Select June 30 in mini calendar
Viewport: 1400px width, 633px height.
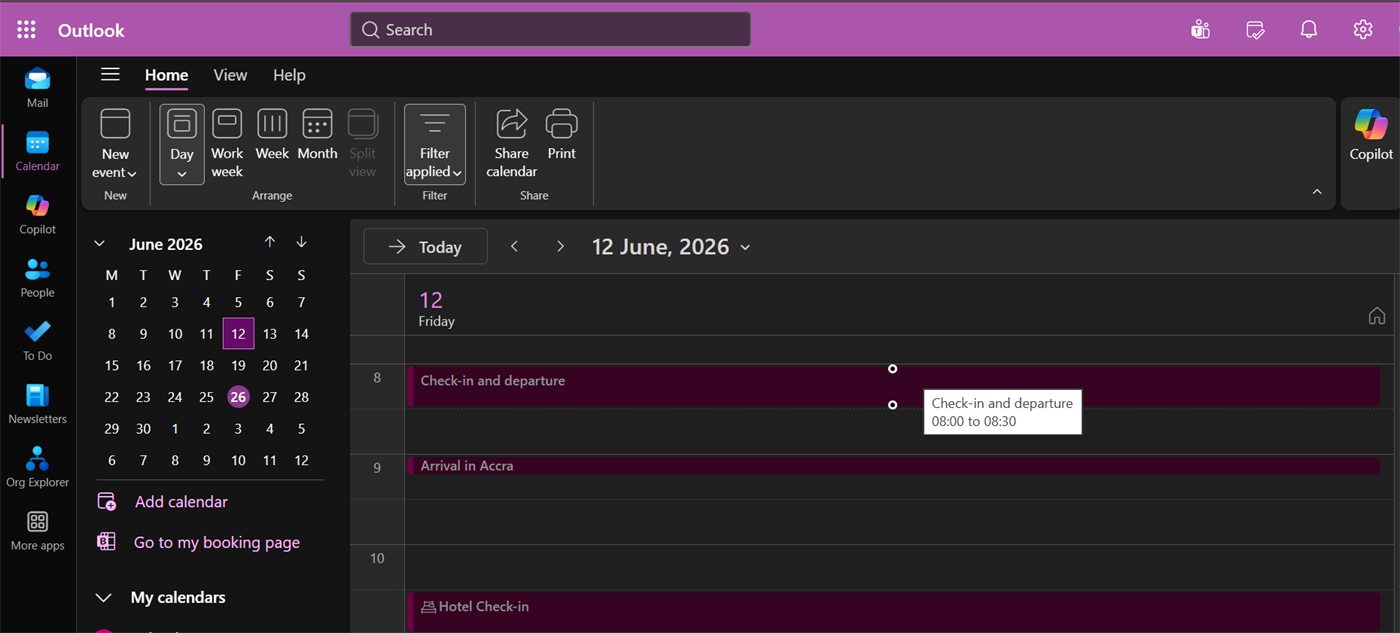143,429
